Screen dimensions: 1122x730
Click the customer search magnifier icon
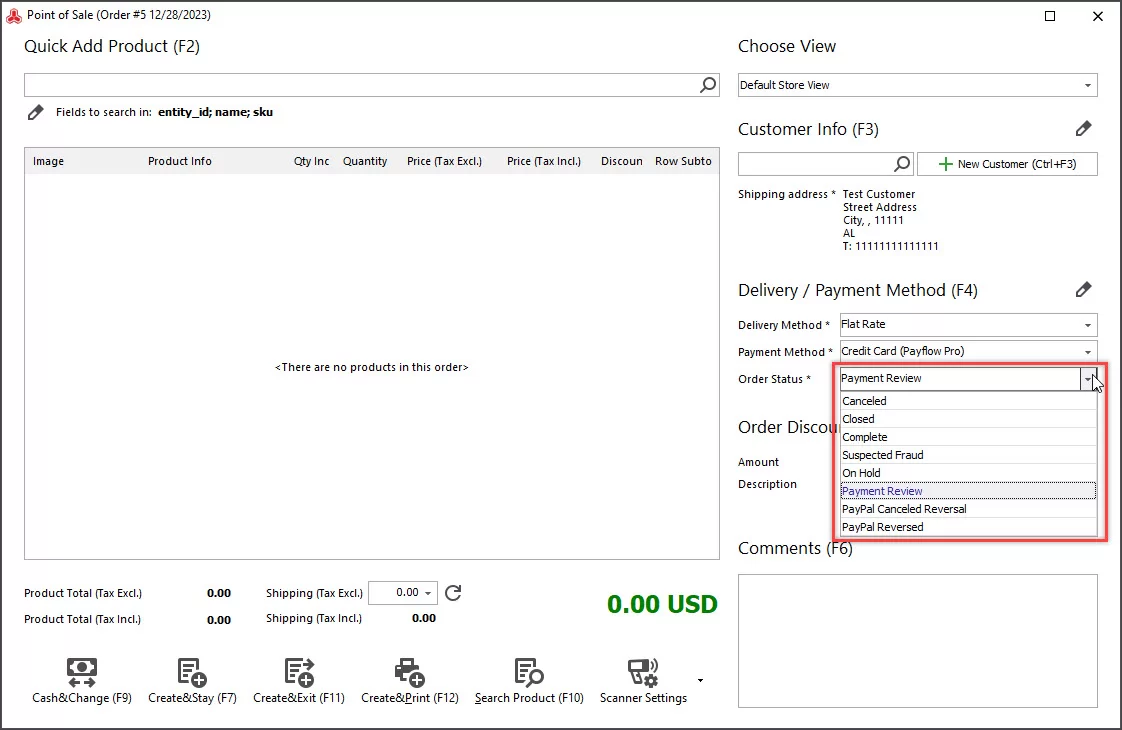902,164
